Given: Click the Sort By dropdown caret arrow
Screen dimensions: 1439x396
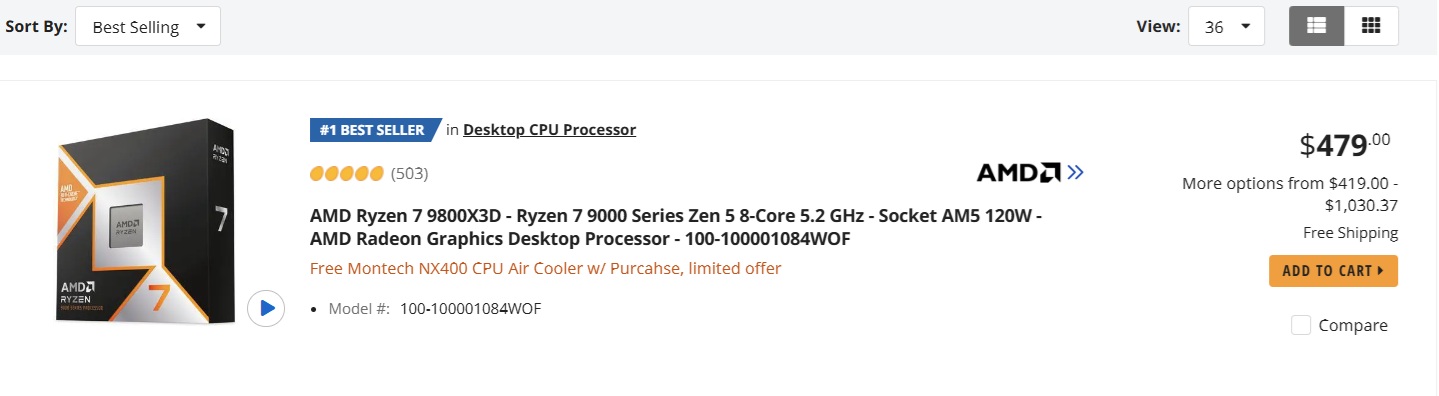Looking at the screenshot, I should (x=201, y=27).
